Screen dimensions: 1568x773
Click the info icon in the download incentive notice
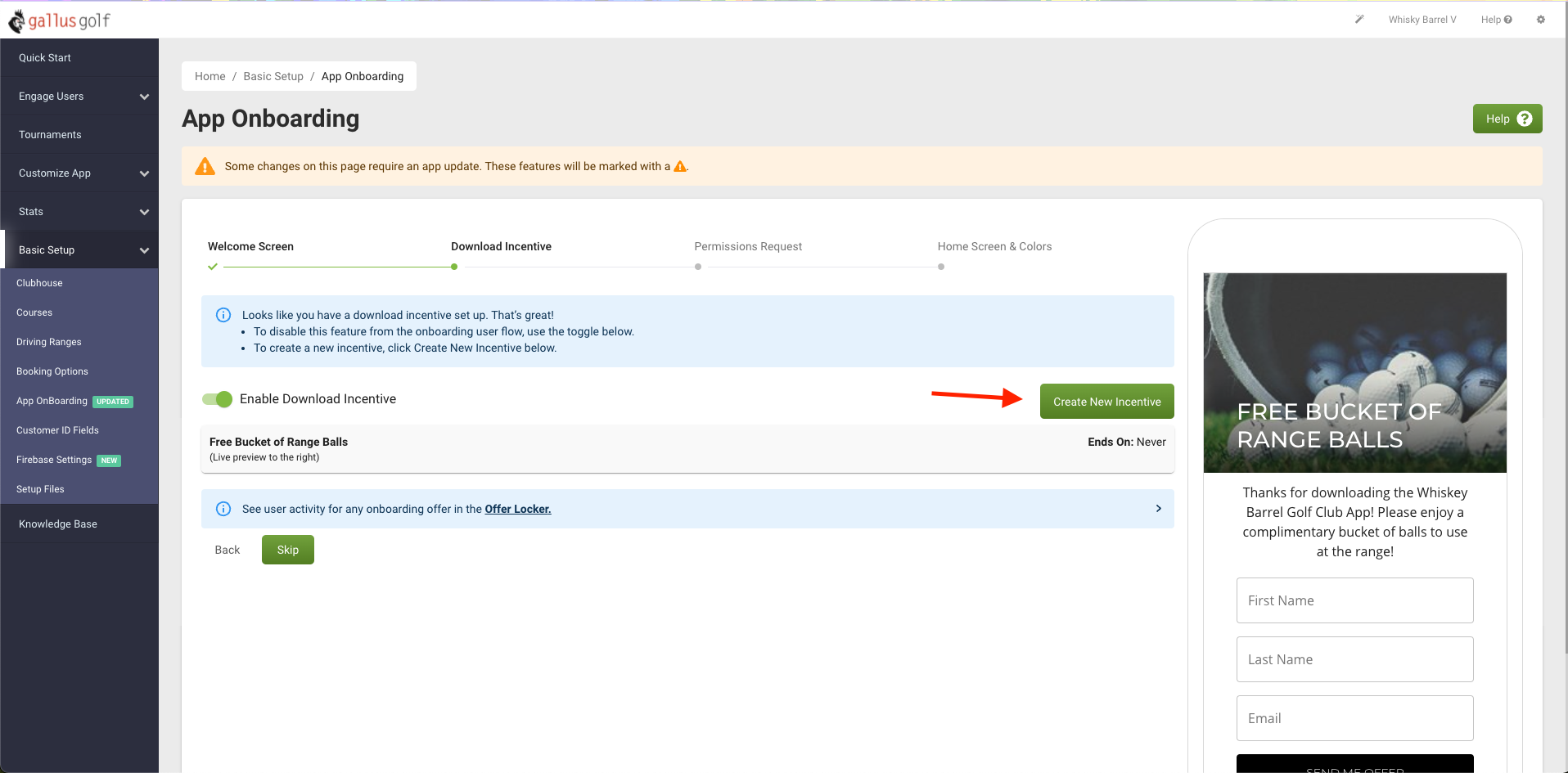(223, 315)
